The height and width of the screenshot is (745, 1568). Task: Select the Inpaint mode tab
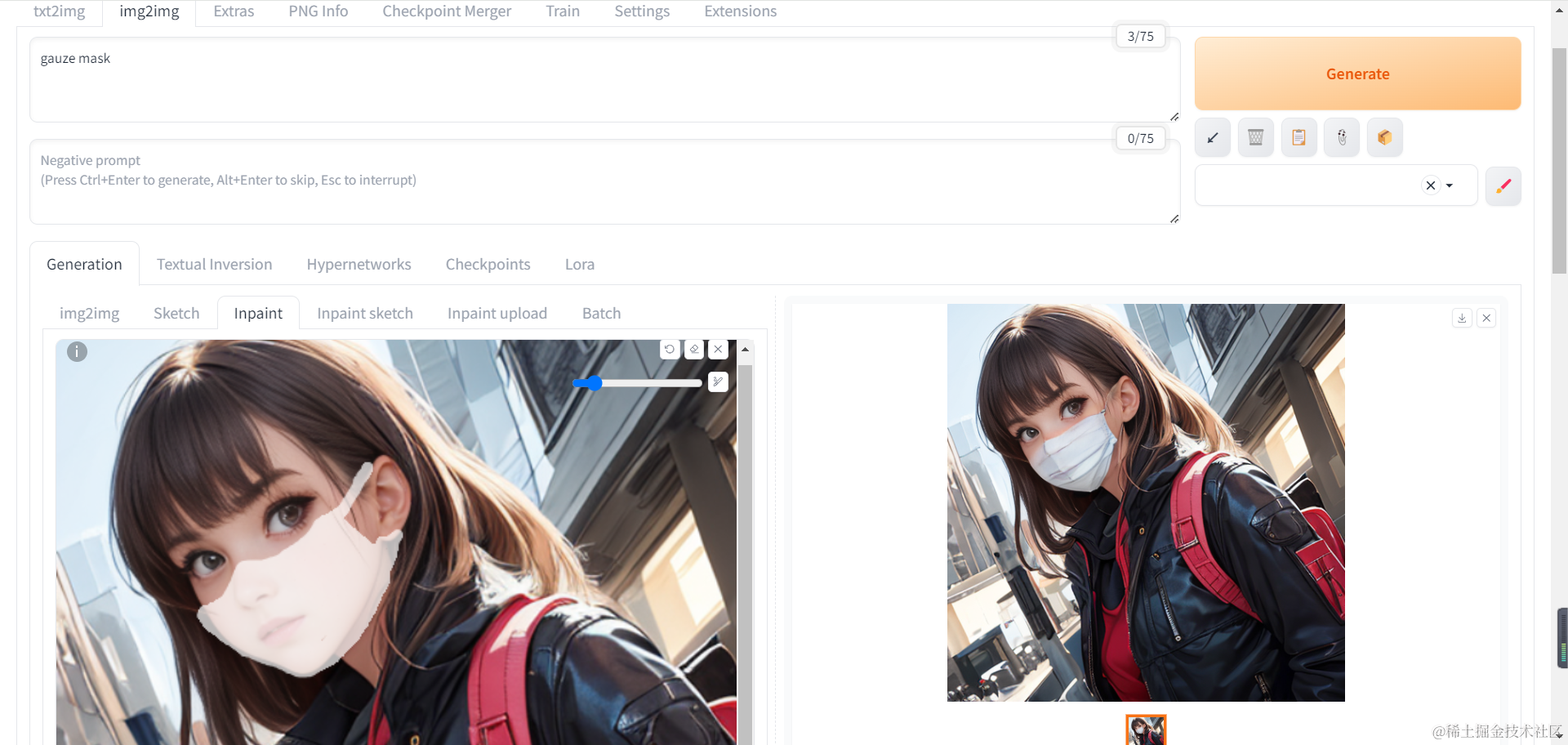tap(258, 313)
